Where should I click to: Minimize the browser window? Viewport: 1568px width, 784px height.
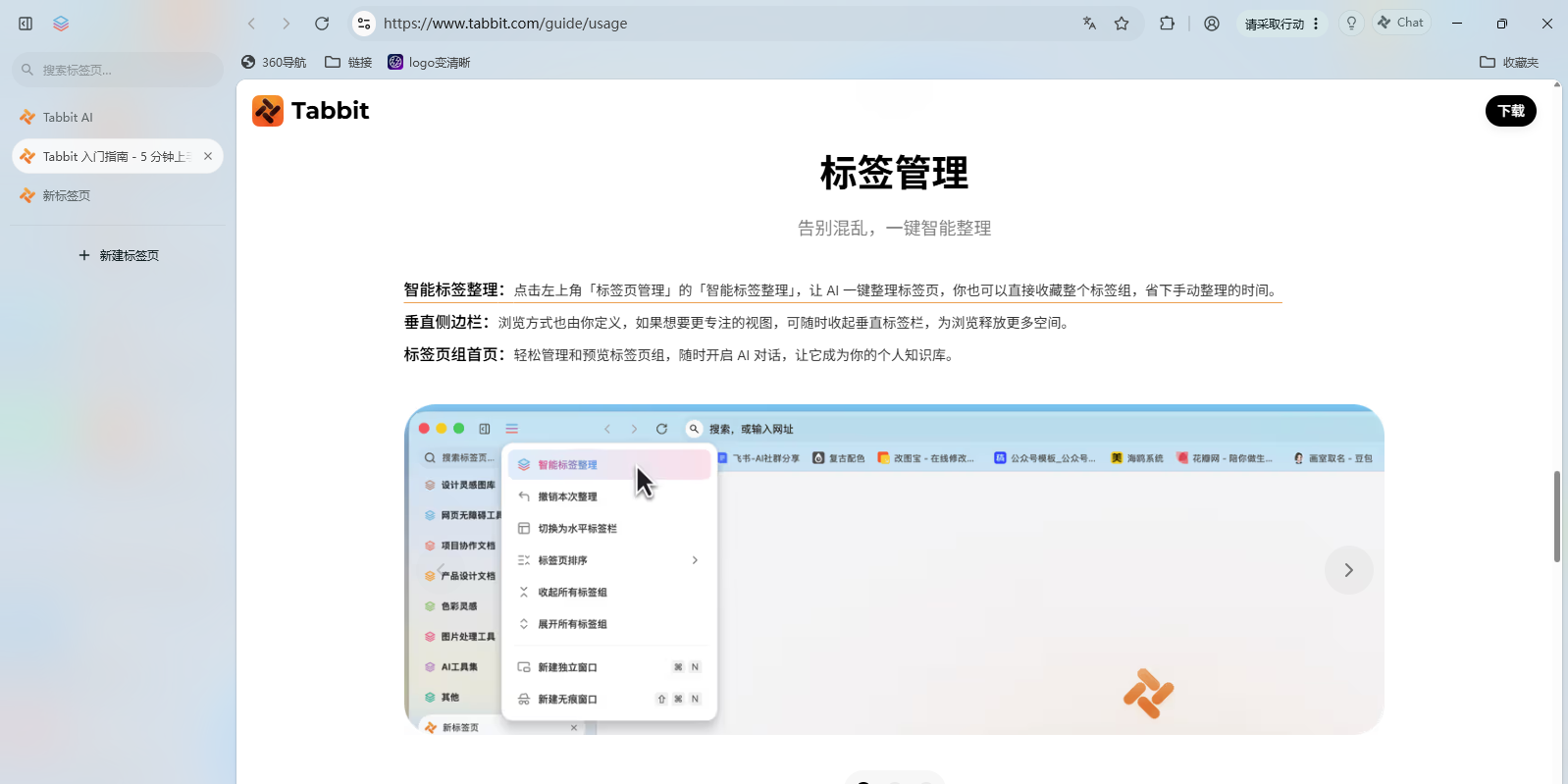(x=1457, y=24)
